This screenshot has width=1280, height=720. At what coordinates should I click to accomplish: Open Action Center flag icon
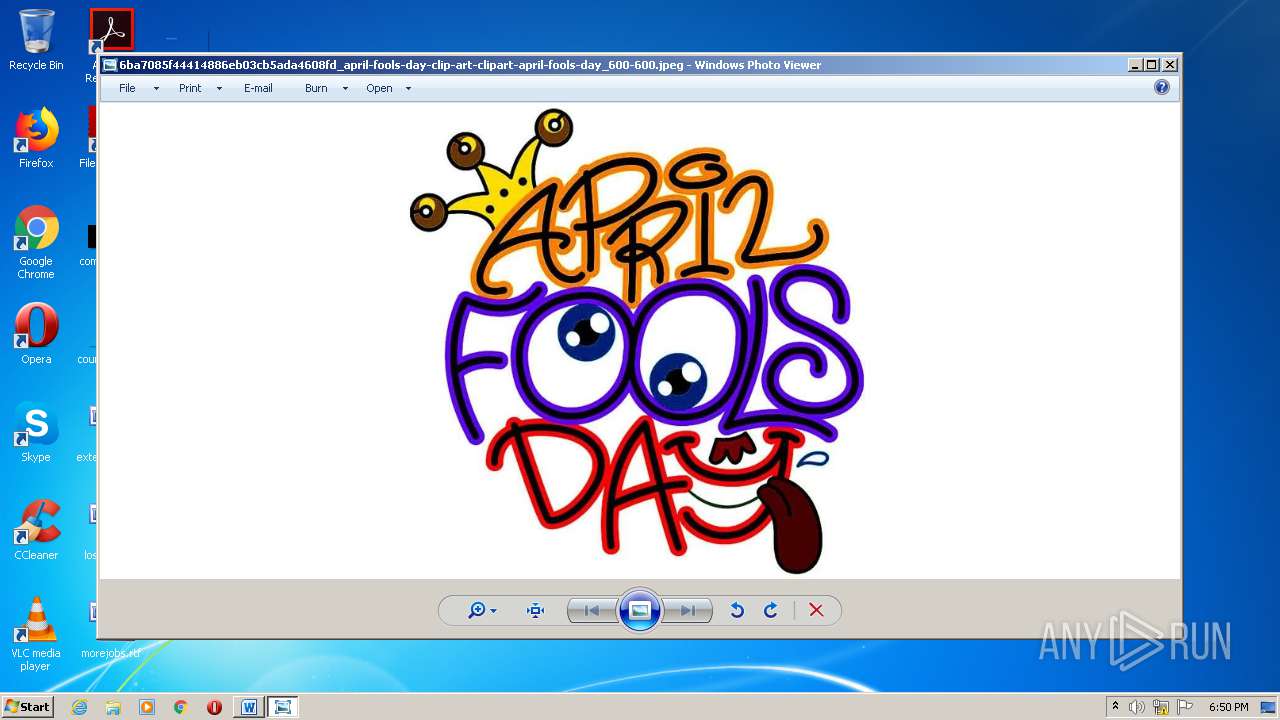(x=1185, y=707)
